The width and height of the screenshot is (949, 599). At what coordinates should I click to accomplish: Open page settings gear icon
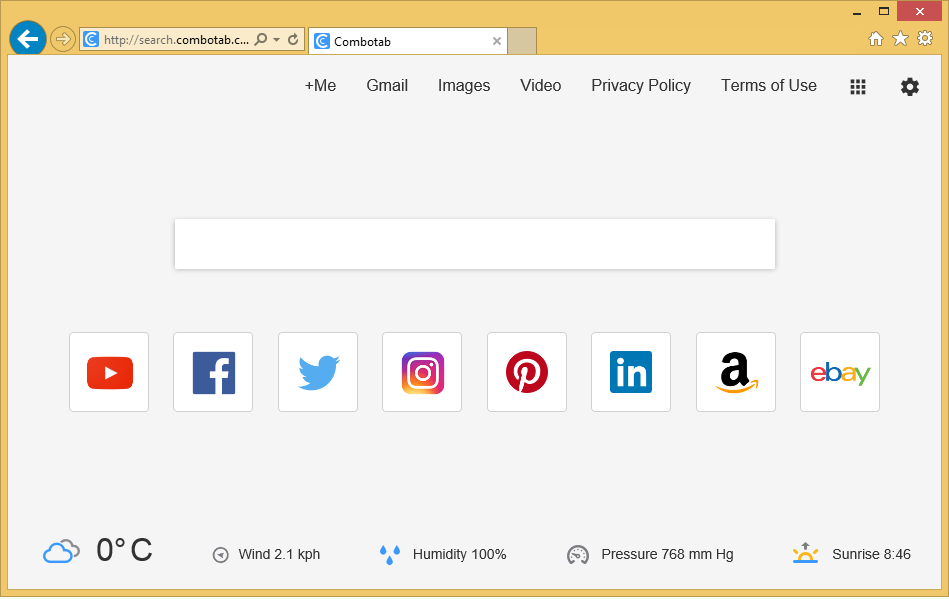point(909,87)
